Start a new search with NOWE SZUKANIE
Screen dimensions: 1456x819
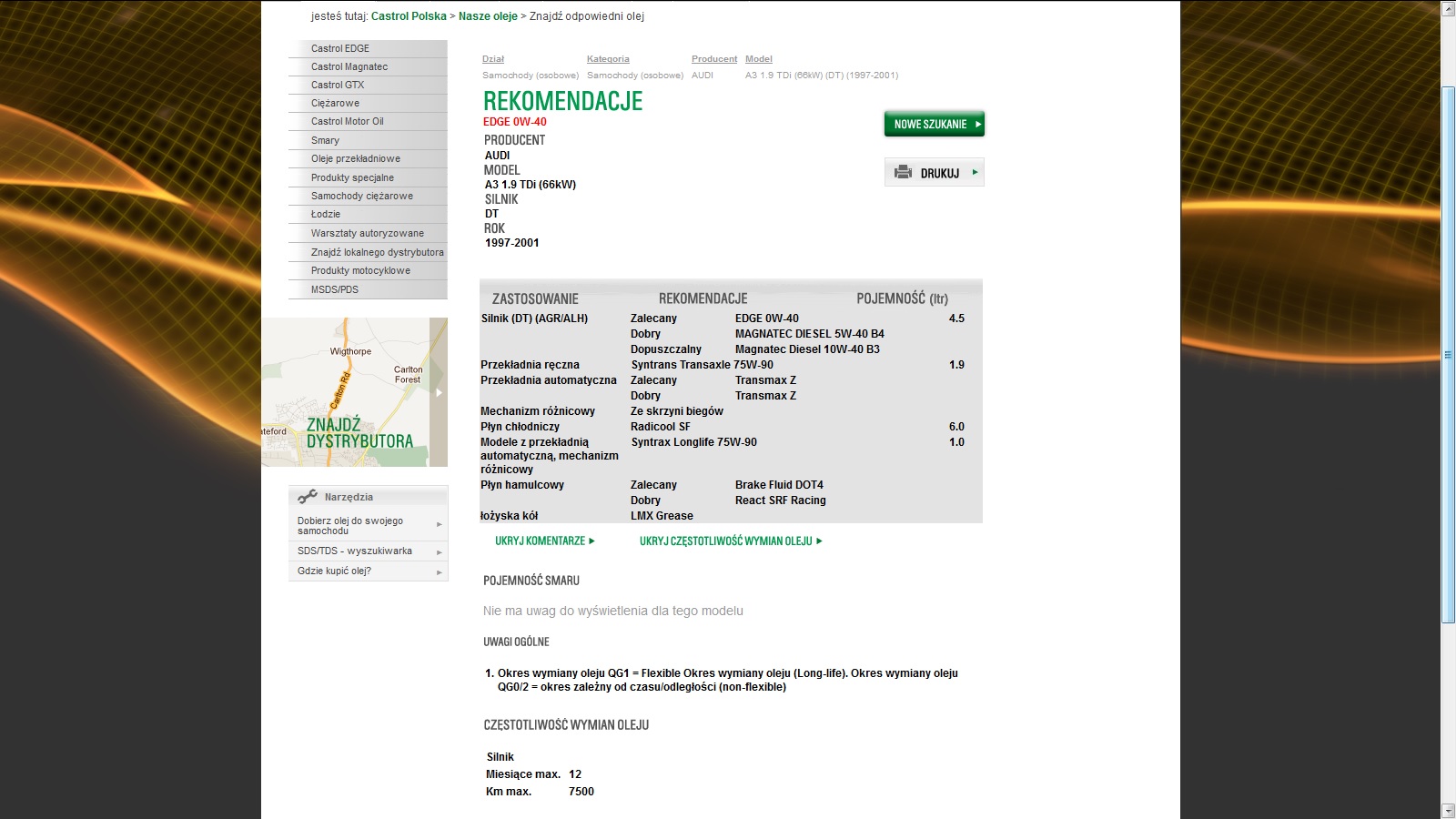(x=935, y=124)
